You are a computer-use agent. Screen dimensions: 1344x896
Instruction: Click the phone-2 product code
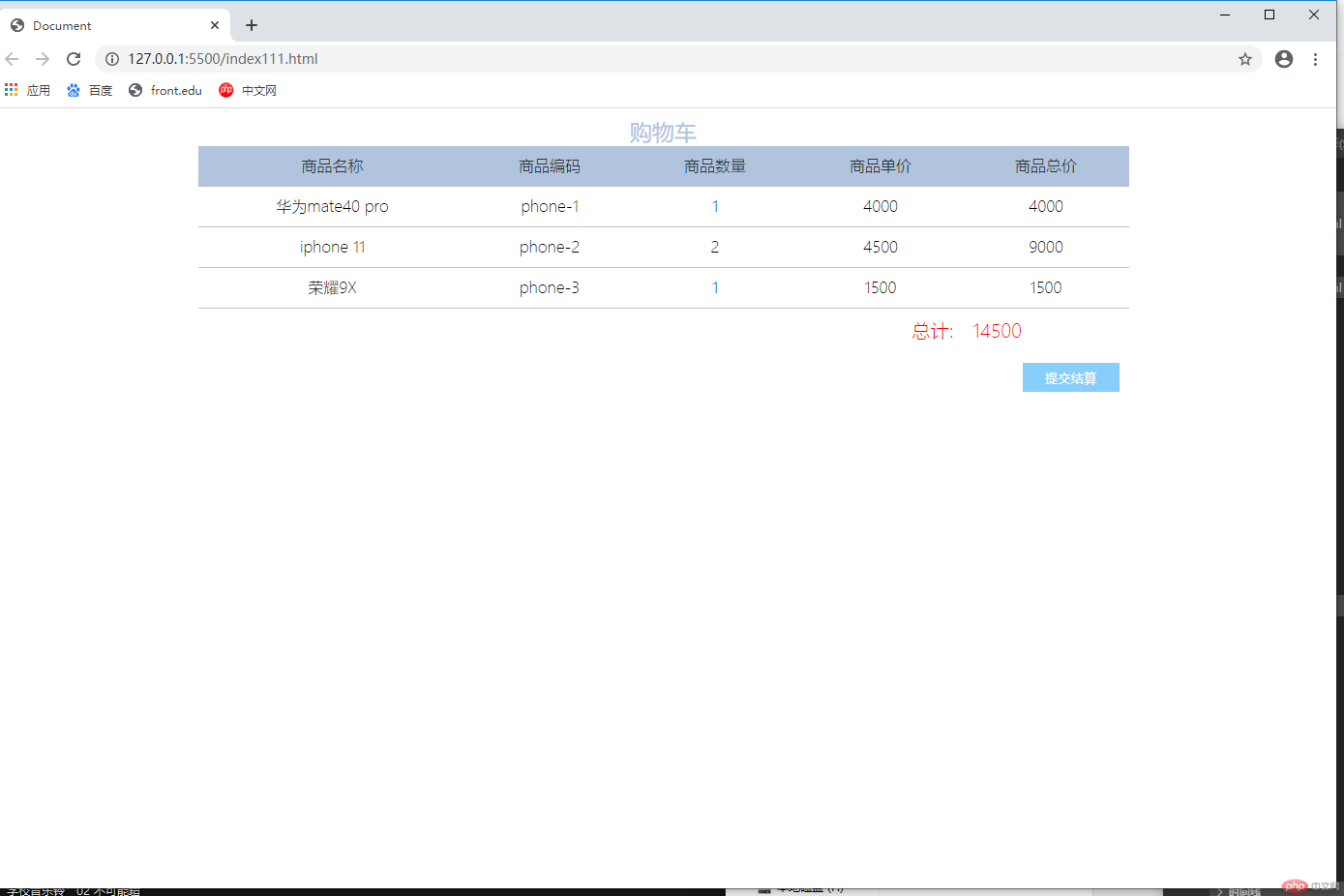click(x=550, y=247)
